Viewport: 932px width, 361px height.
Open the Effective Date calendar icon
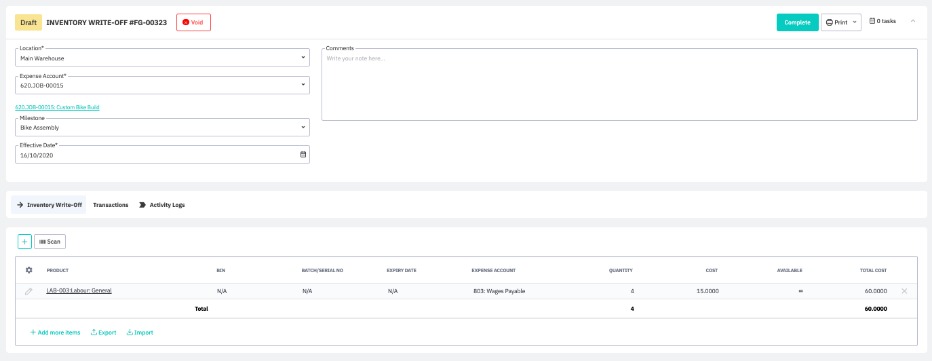point(303,155)
